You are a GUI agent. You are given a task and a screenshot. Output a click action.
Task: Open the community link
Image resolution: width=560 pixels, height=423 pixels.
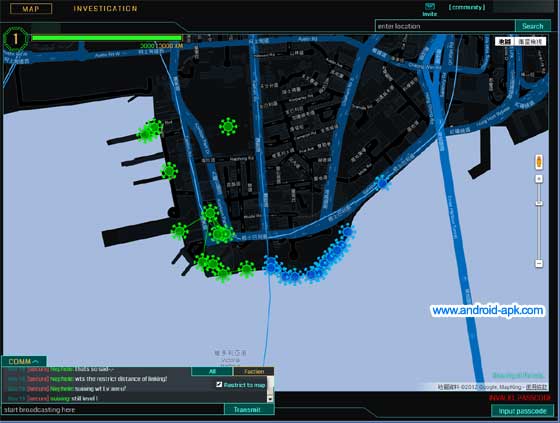pyautogui.click(x=467, y=7)
